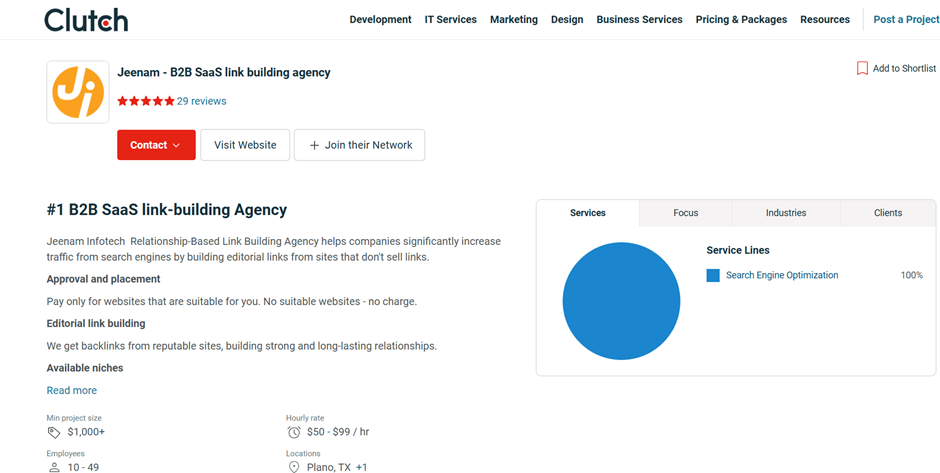Click the person icon beside 10 - 49
940x473 pixels.
click(54, 468)
